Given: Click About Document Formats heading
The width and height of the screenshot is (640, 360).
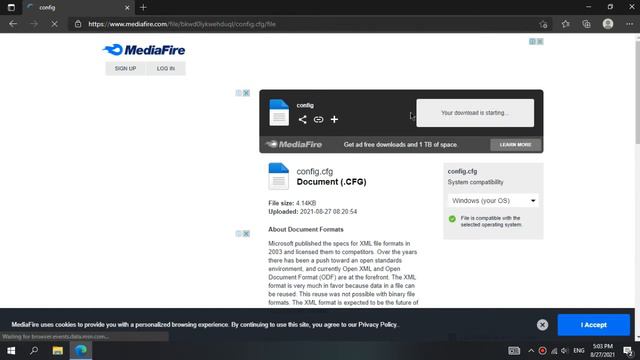Looking at the screenshot, I should click(x=306, y=229).
